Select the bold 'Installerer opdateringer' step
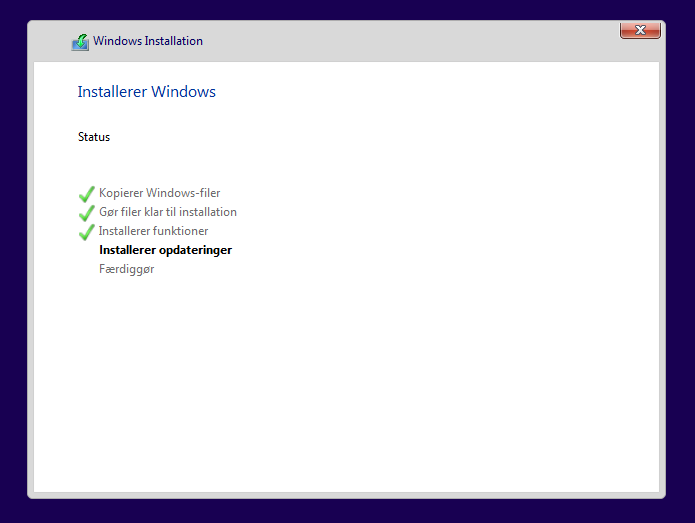This screenshot has height=523, width=695. coord(165,250)
